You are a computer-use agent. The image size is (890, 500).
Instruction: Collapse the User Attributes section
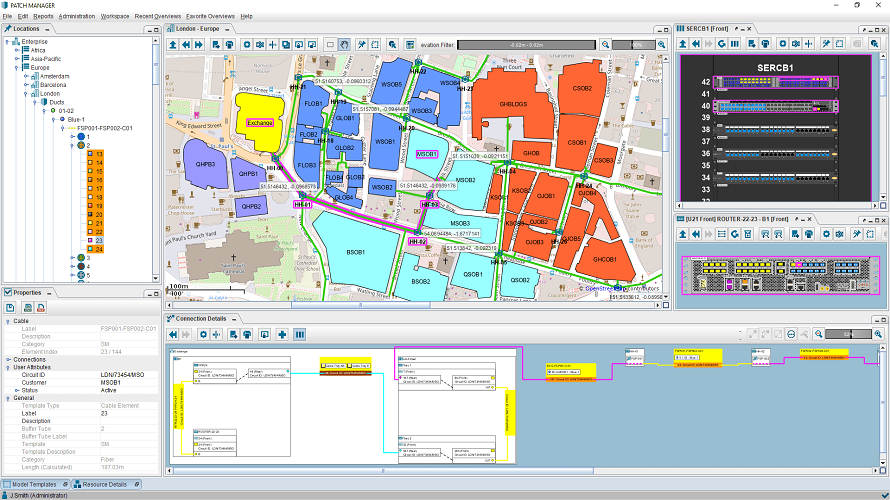tap(8, 368)
